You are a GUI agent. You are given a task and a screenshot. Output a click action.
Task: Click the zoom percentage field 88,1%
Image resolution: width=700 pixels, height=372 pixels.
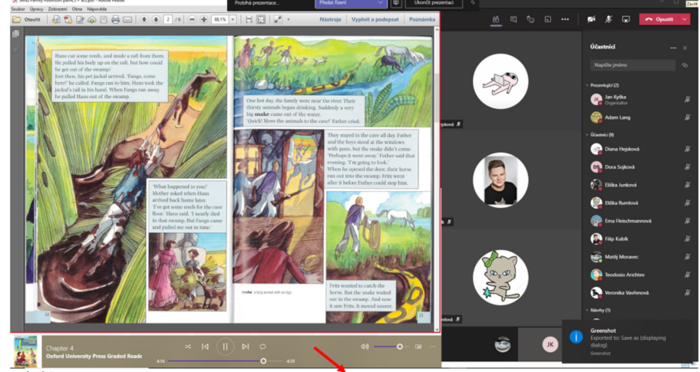tap(221, 20)
